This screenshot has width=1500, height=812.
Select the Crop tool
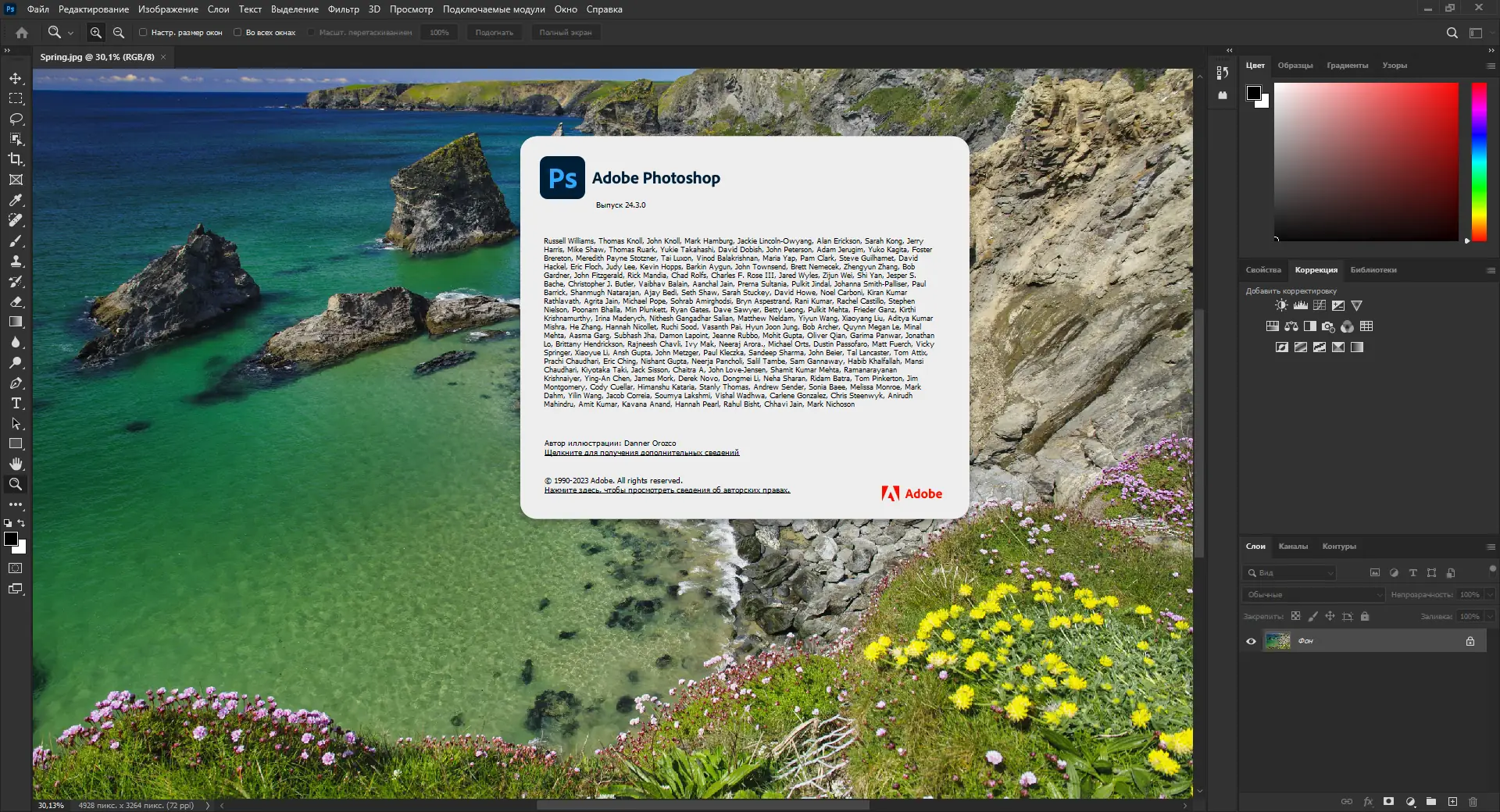click(x=16, y=159)
